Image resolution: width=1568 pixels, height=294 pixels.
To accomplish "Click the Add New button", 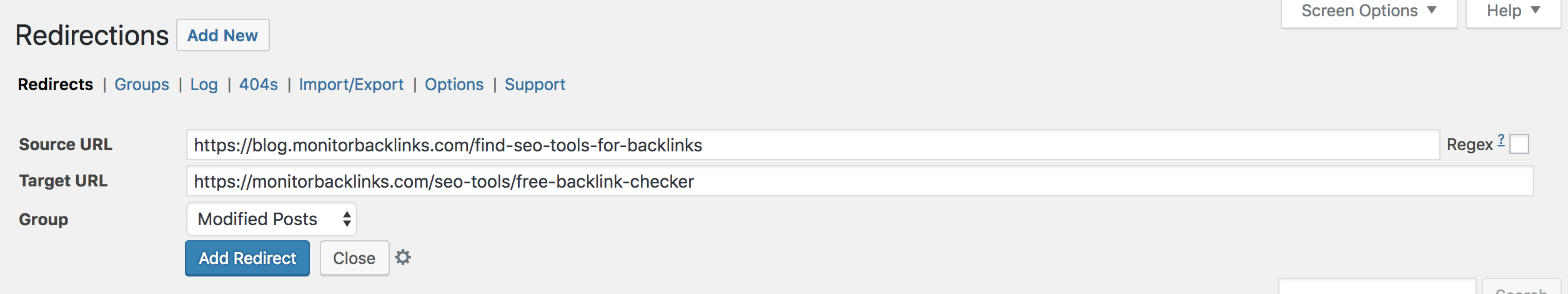I will 223,36.
